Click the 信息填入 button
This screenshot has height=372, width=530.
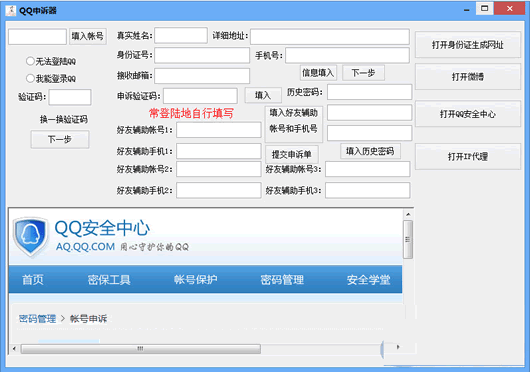click(318, 73)
